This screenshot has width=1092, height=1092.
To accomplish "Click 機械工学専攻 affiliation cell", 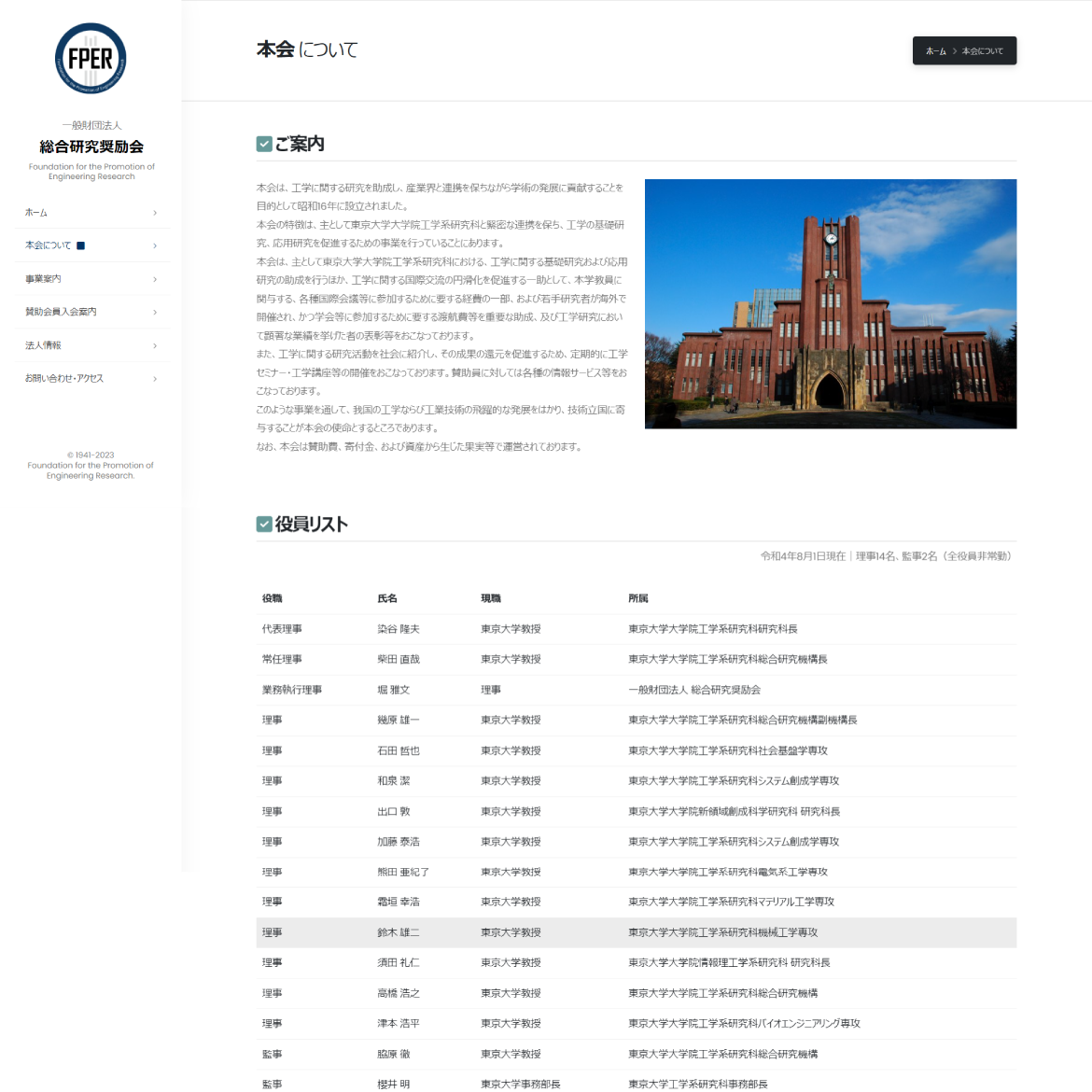I will (x=723, y=932).
